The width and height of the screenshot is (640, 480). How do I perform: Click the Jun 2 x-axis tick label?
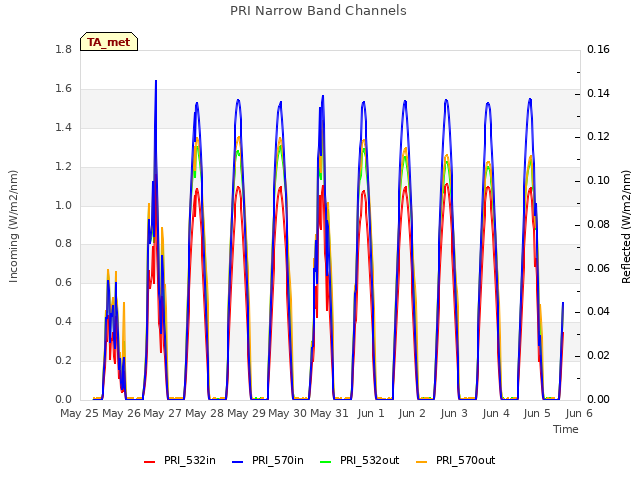pos(412,413)
